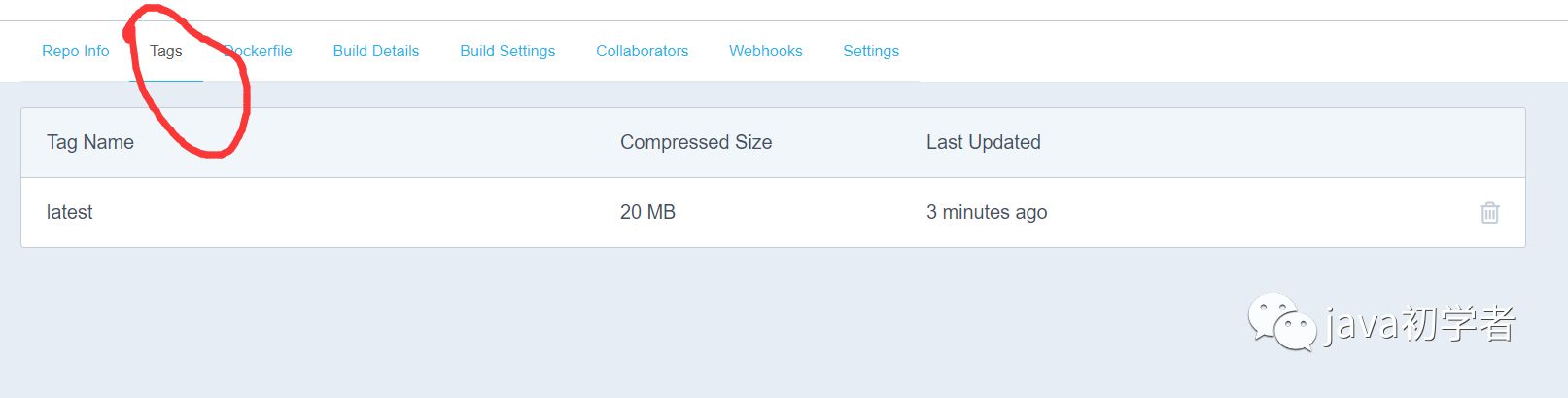Viewport: 1568px width, 398px height.
Task: Go to Build Settings tab
Action: tap(507, 51)
